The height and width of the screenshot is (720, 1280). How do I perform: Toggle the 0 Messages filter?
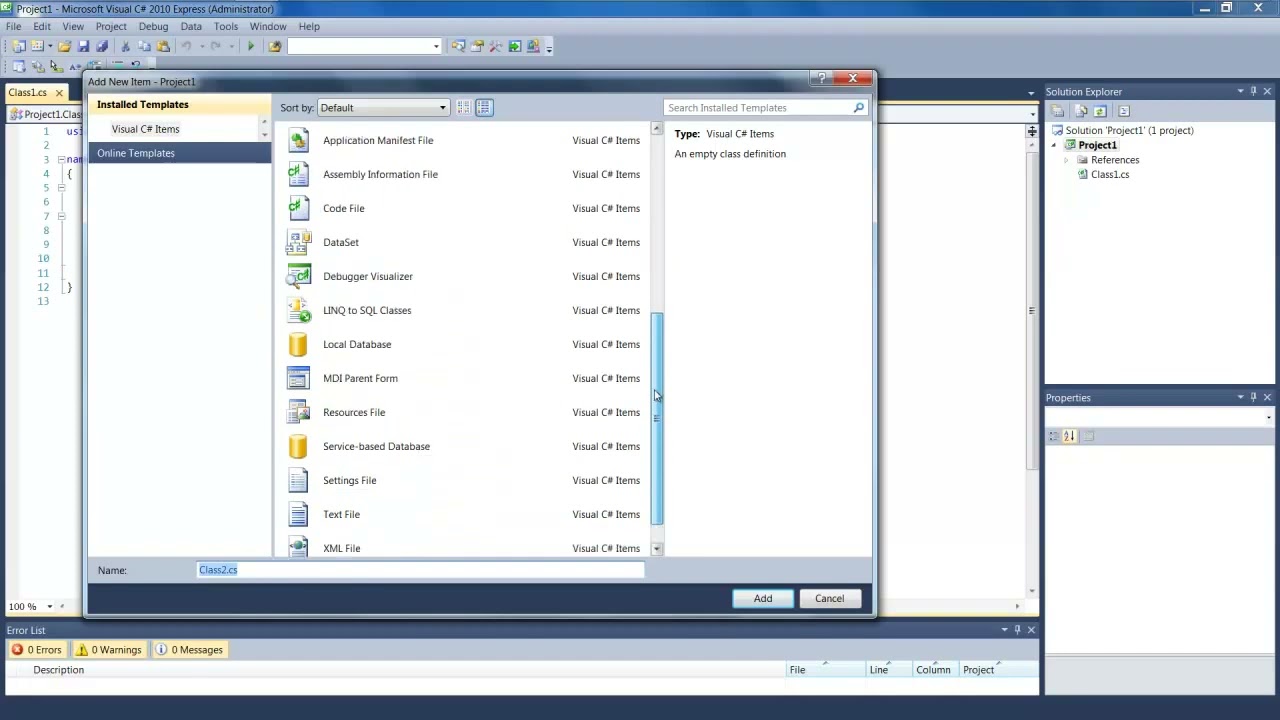tap(189, 650)
